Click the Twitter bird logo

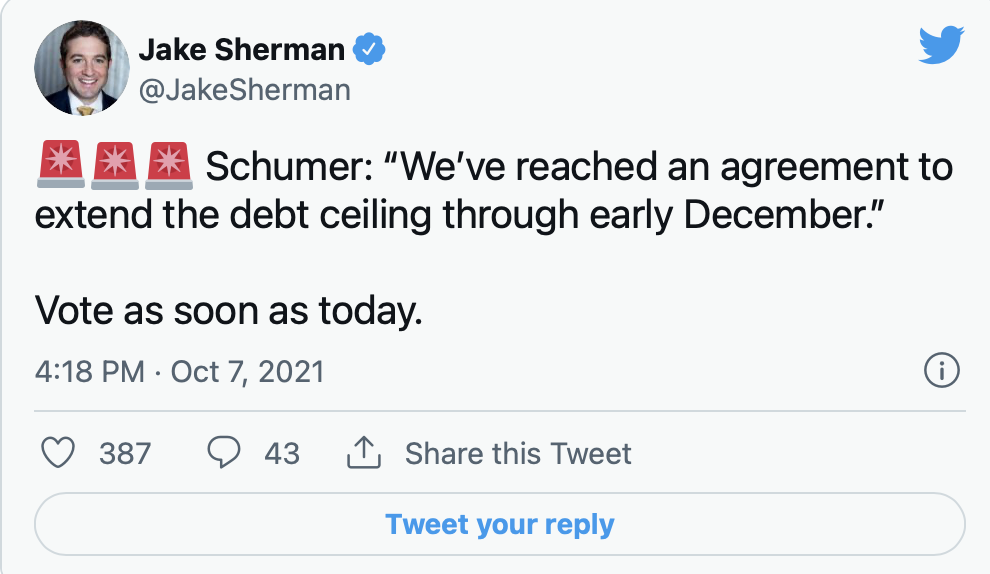coord(940,45)
